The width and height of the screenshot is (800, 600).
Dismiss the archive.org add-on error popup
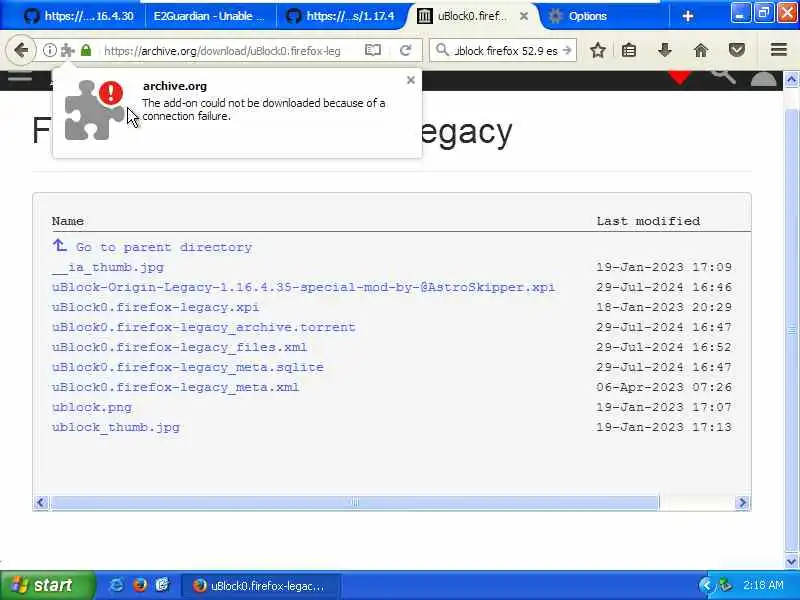(x=411, y=80)
